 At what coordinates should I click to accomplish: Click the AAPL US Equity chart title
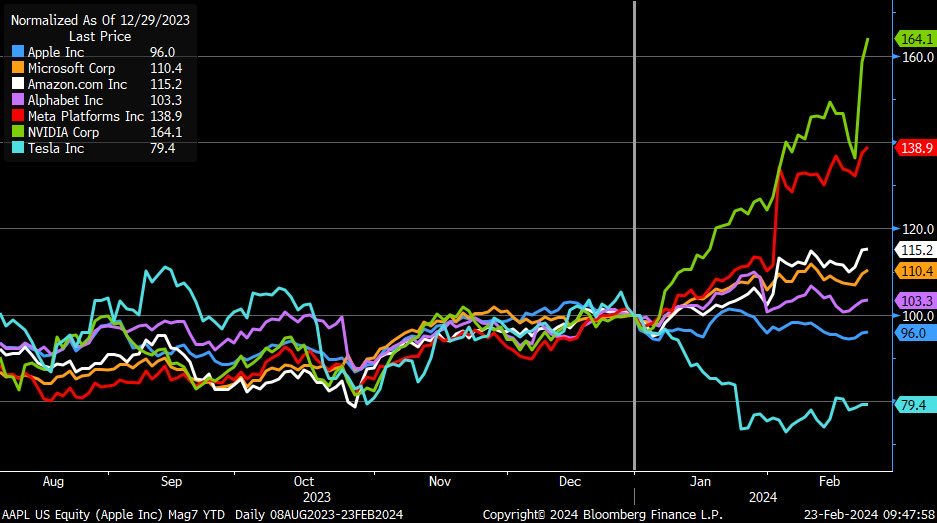click(x=114, y=515)
